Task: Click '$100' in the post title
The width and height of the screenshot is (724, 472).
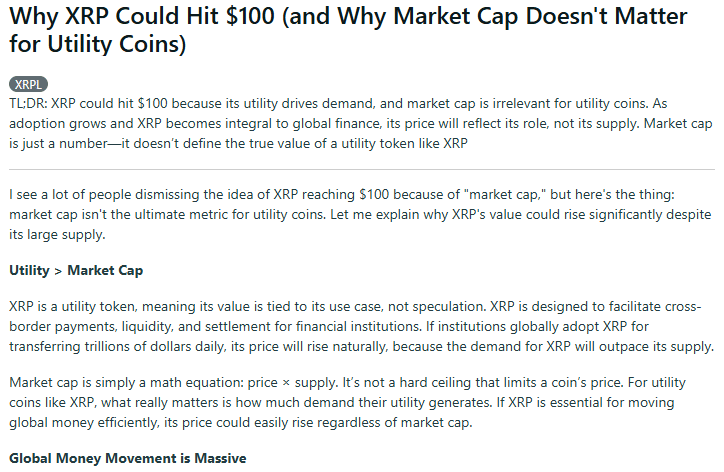Action: (x=251, y=17)
